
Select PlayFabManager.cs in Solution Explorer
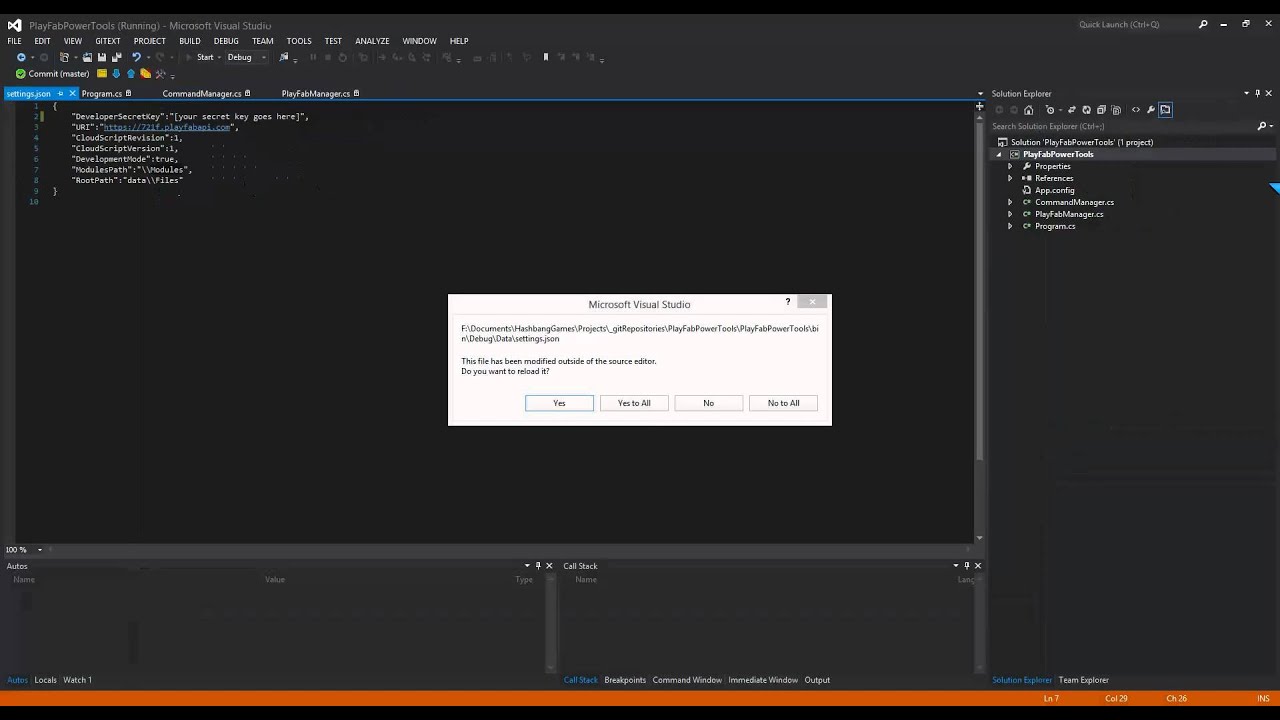[x=1069, y=214]
